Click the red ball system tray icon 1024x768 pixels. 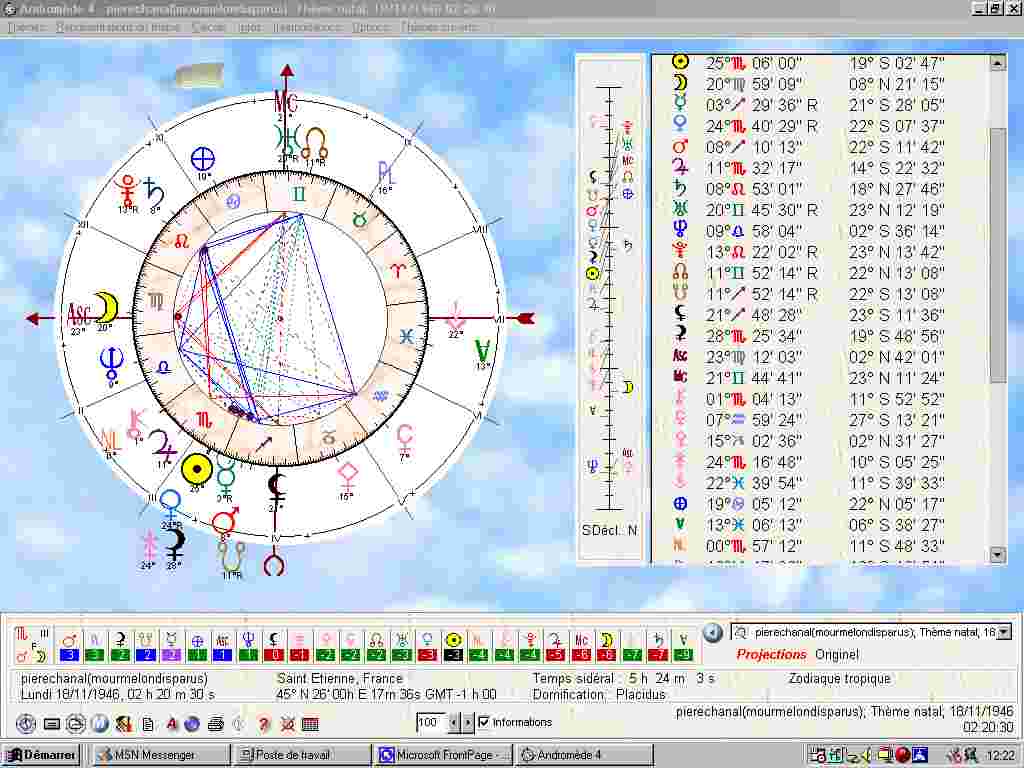pyautogui.click(x=903, y=756)
